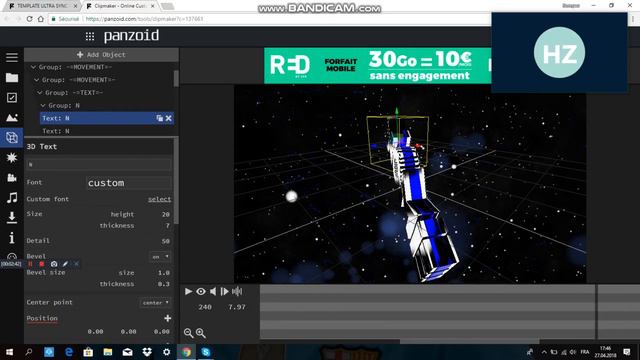Select the highlighted Text: N tree row

pos(107,118)
